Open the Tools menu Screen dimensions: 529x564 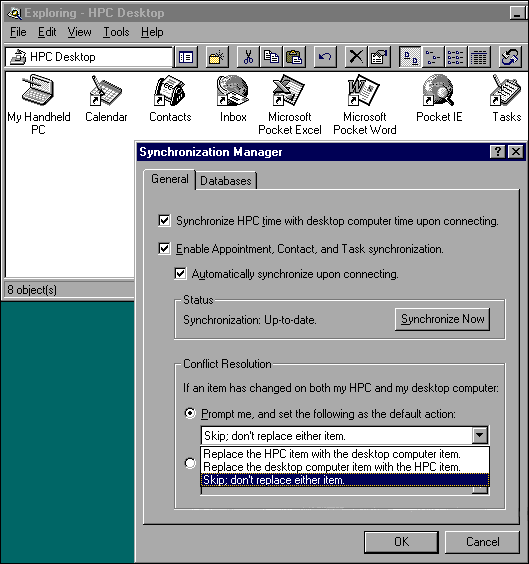pyautogui.click(x=116, y=32)
